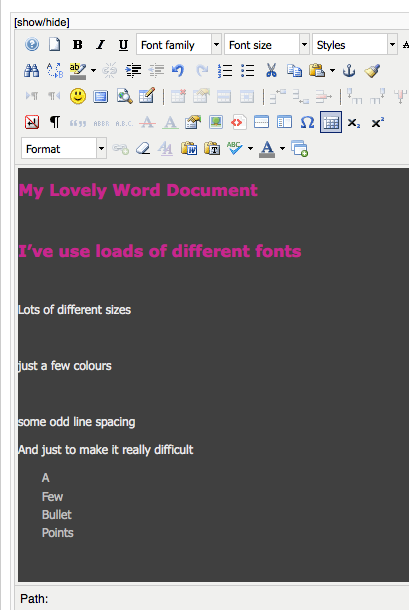This screenshot has width=409, height=610.
Task: Open the Help question mark icon
Action: point(32,45)
